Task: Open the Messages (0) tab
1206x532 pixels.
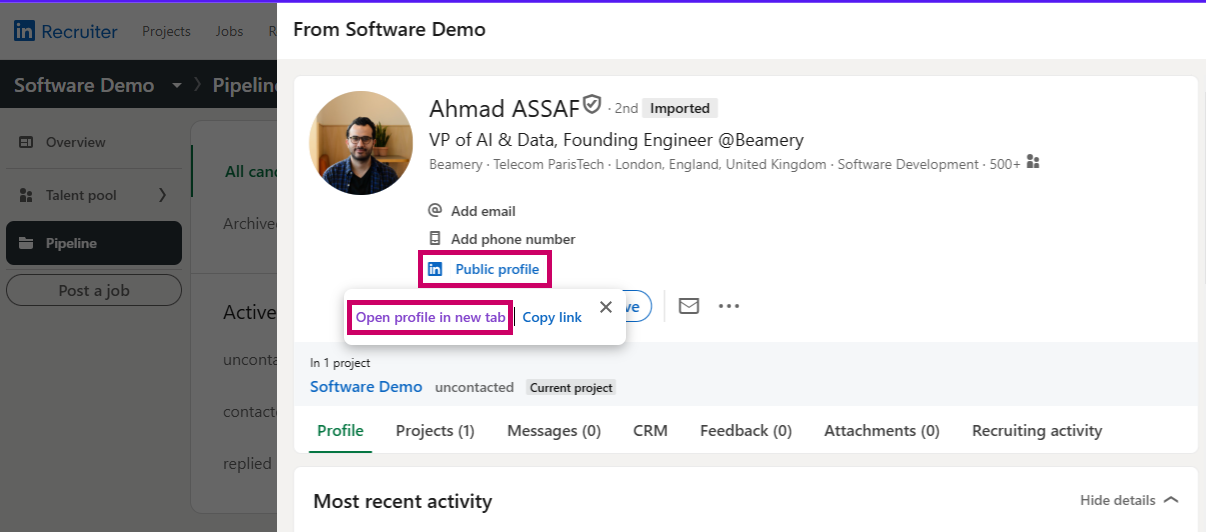Action: pos(554,431)
